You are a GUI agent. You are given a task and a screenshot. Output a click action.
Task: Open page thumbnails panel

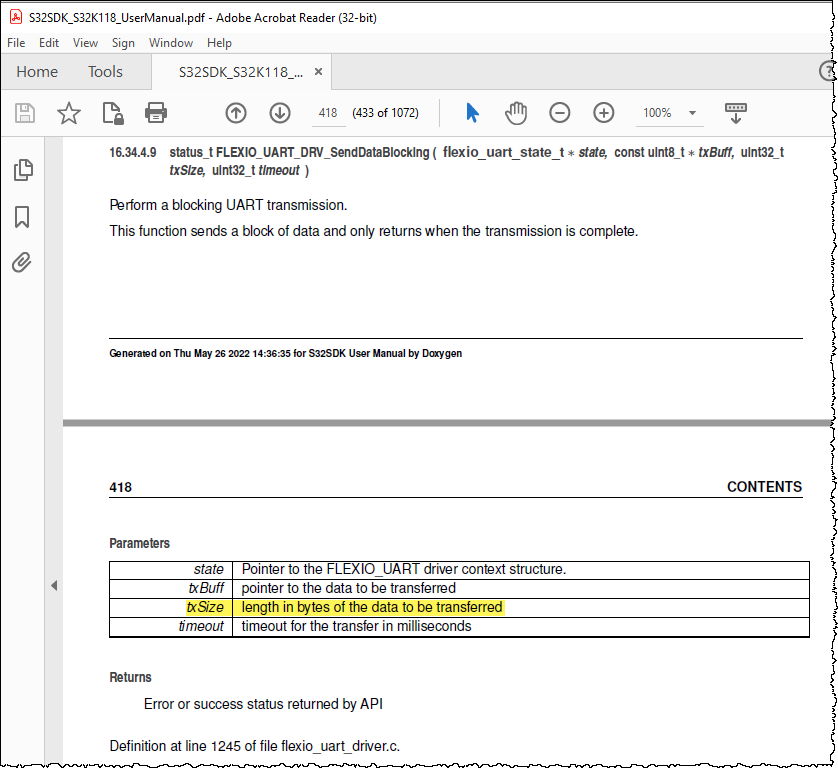pyautogui.click(x=23, y=170)
